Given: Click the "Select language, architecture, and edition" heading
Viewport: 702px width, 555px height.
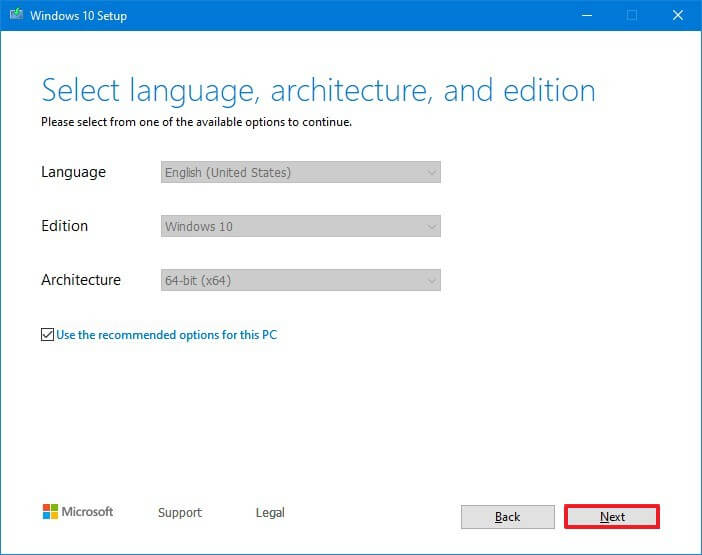Looking at the screenshot, I should click(318, 91).
